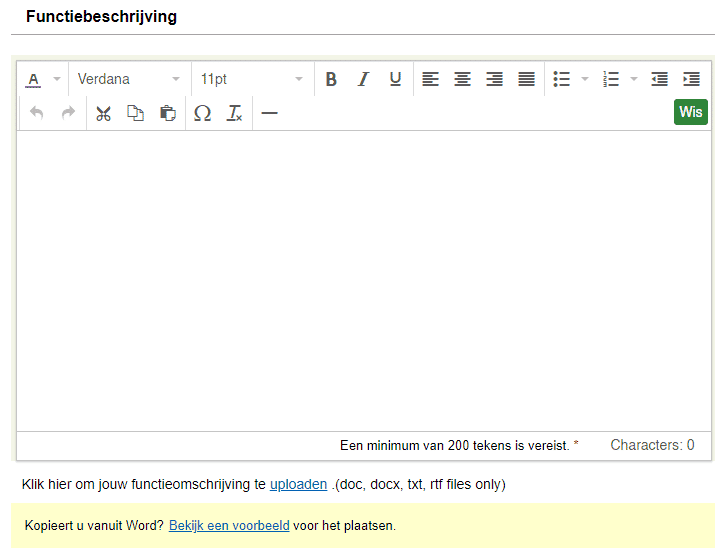Toggle underline formatting
The width and height of the screenshot is (726, 557).
(x=395, y=79)
